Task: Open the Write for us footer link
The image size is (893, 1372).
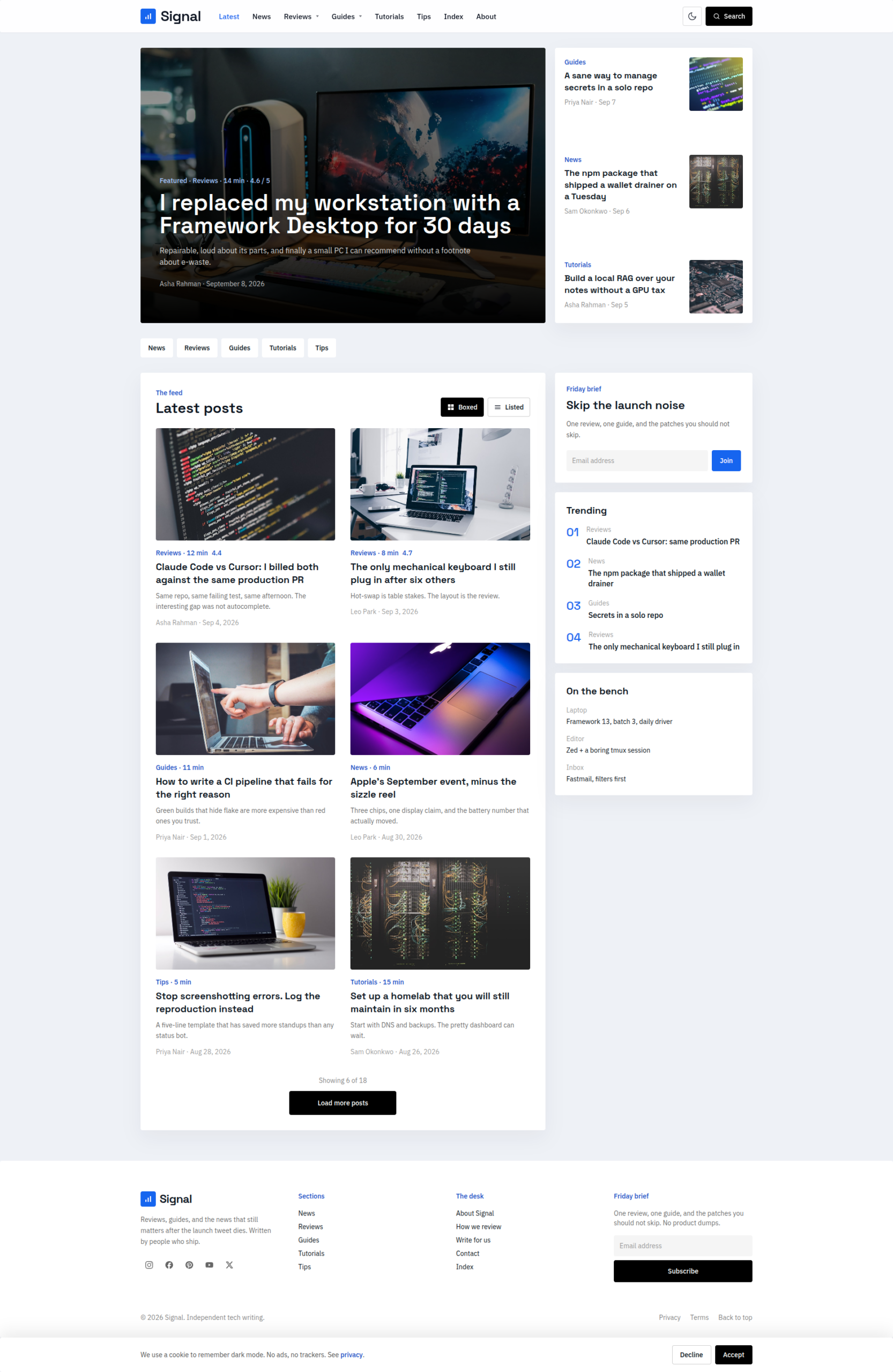Action: click(x=473, y=1240)
